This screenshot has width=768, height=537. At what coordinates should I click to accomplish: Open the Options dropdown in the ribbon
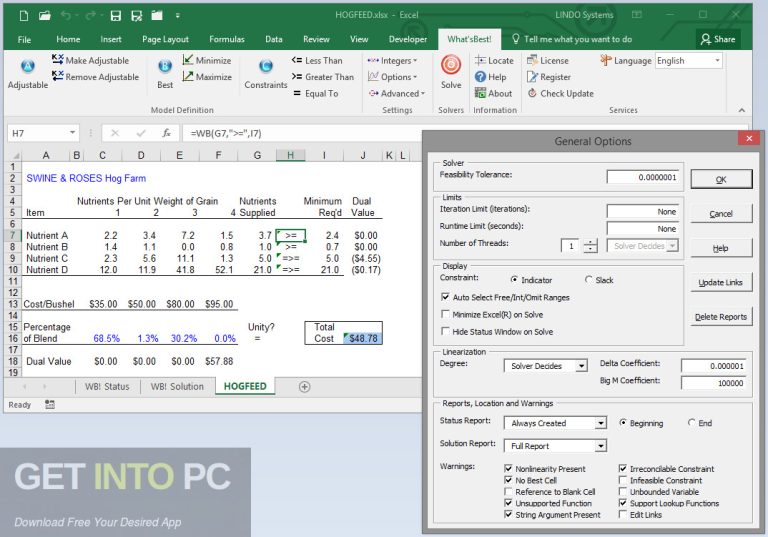click(392, 77)
